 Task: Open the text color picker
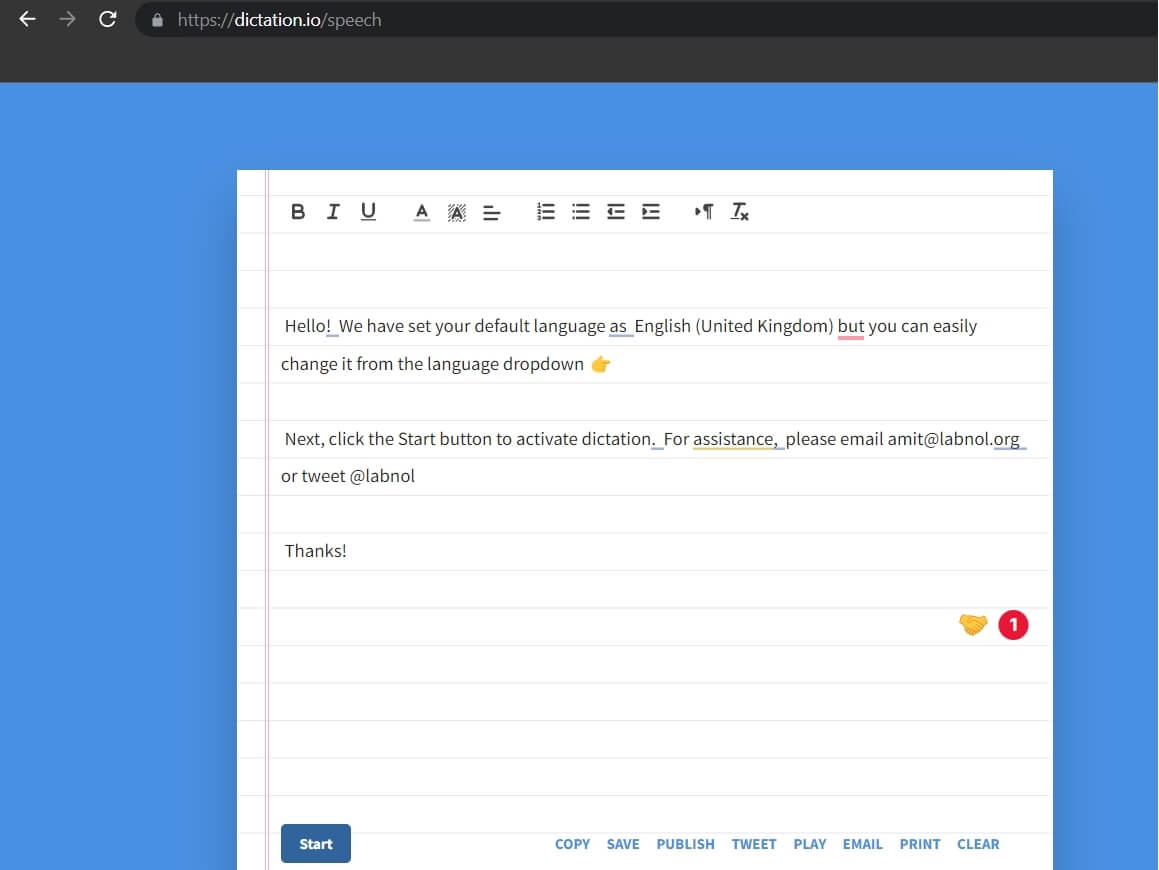422,212
